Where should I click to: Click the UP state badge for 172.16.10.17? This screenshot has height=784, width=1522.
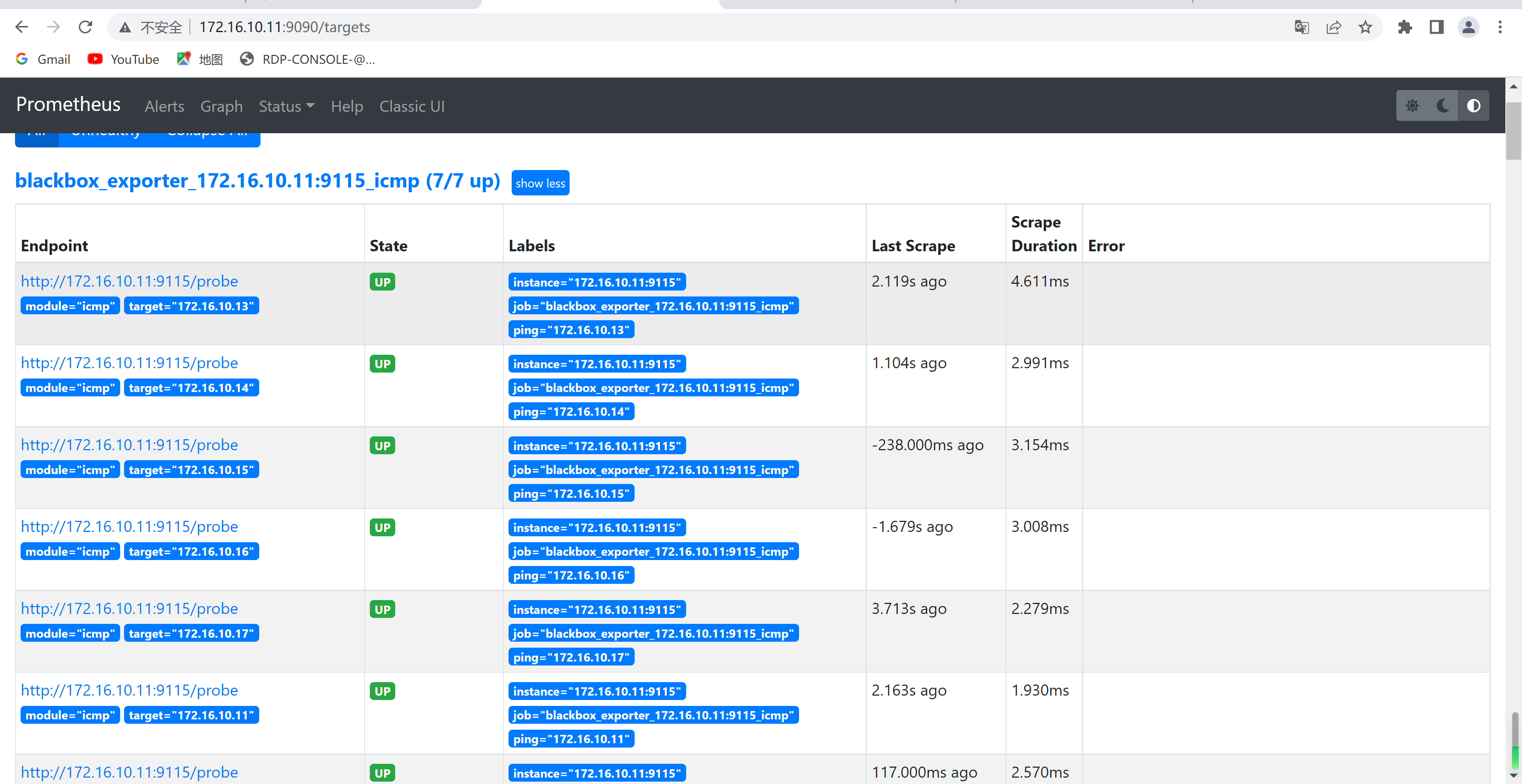[382, 608]
